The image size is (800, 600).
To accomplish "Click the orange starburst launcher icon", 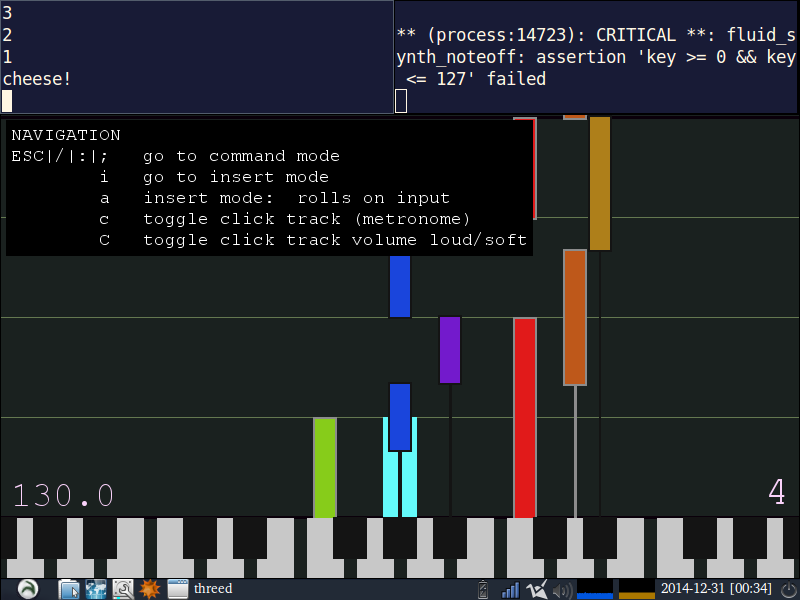I will [150, 589].
